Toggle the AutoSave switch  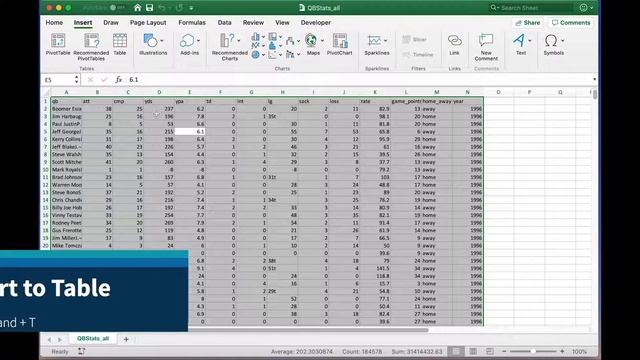(117, 8)
